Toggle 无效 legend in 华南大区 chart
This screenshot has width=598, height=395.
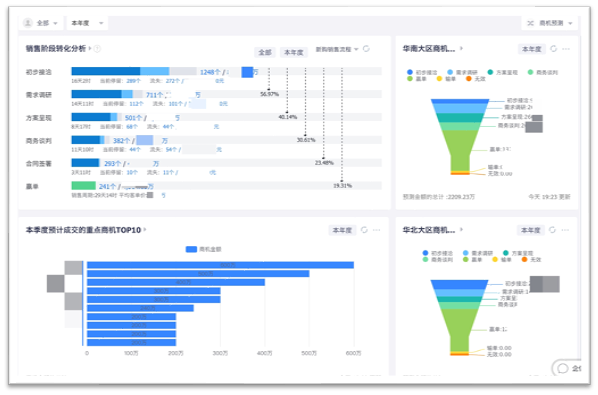(x=476, y=79)
